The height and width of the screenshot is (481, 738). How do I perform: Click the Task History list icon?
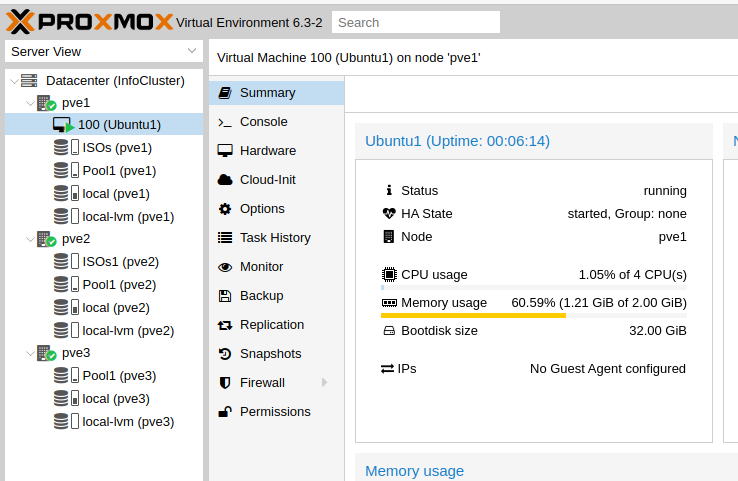pos(225,238)
